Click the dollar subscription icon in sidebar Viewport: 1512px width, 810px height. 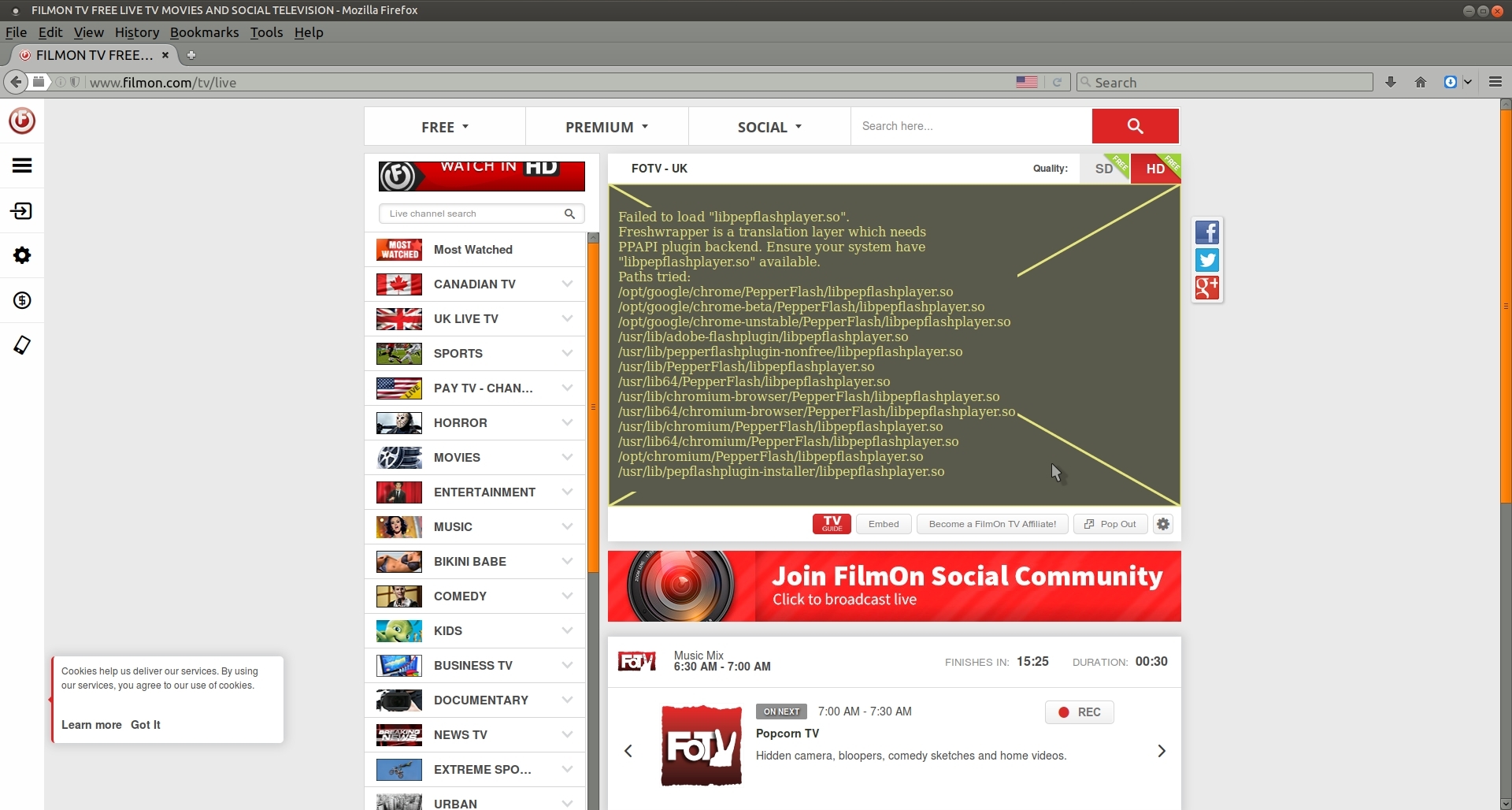(x=22, y=300)
